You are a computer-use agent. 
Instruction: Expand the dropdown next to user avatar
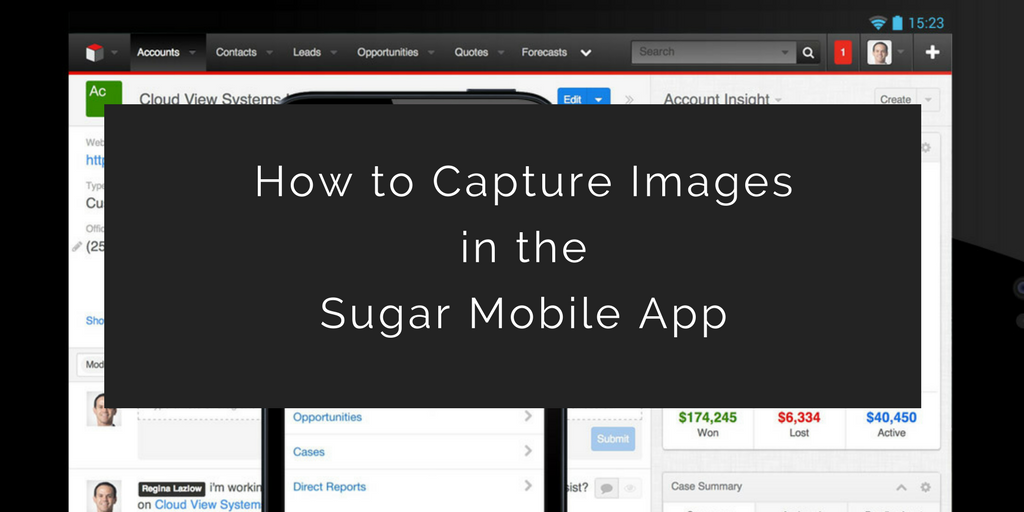pos(902,52)
